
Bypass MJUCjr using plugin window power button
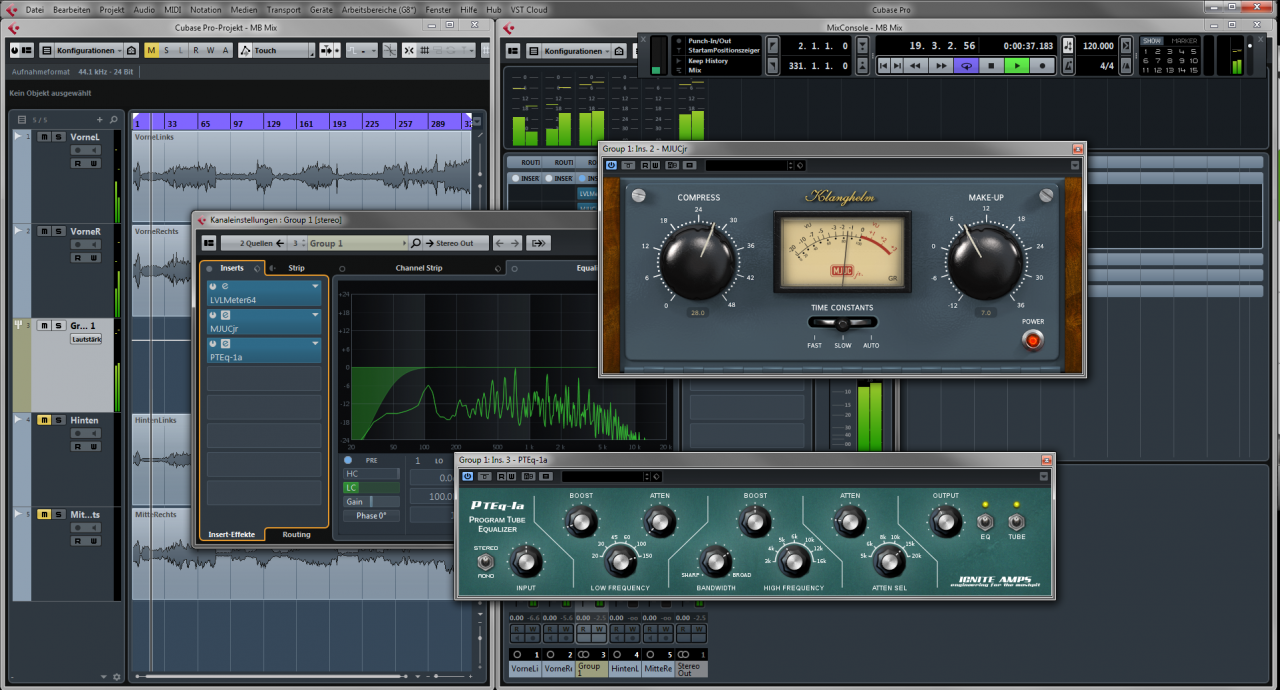pos(611,165)
